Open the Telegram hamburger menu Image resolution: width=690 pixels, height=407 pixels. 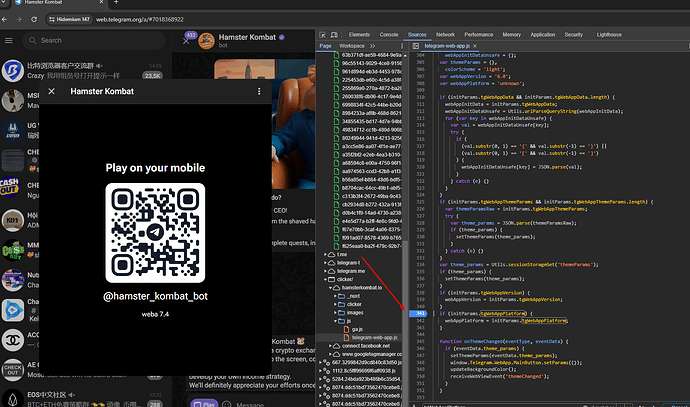click(x=9, y=40)
